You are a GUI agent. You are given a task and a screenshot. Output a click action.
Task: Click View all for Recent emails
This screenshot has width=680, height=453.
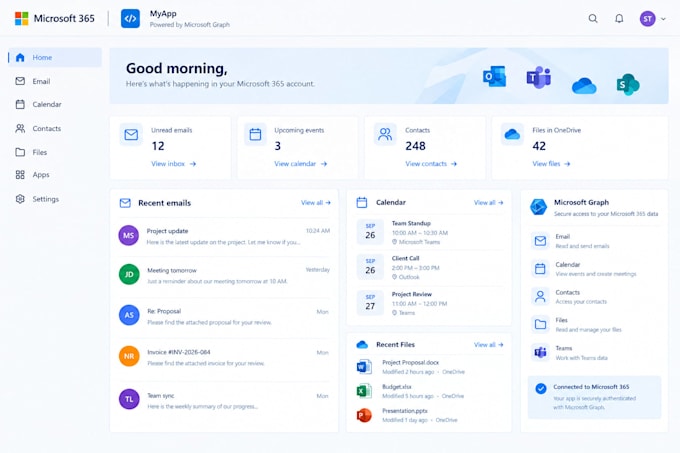pyautogui.click(x=316, y=202)
